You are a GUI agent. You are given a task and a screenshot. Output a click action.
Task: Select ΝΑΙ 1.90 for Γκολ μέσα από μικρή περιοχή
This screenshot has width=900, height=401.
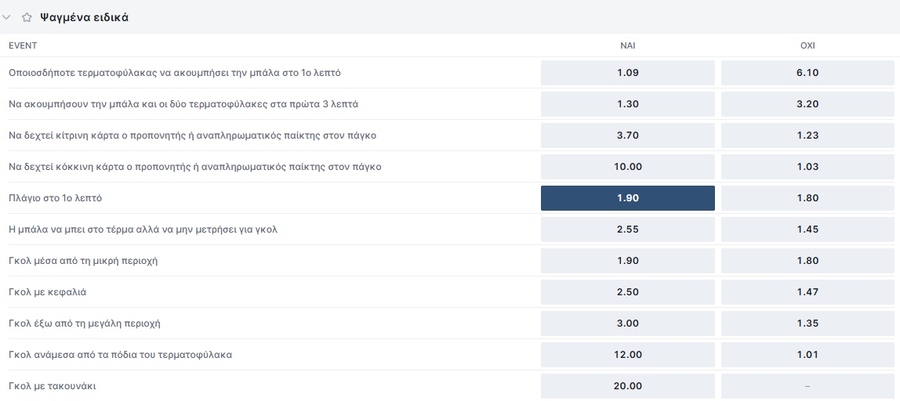click(x=628, y=261)
